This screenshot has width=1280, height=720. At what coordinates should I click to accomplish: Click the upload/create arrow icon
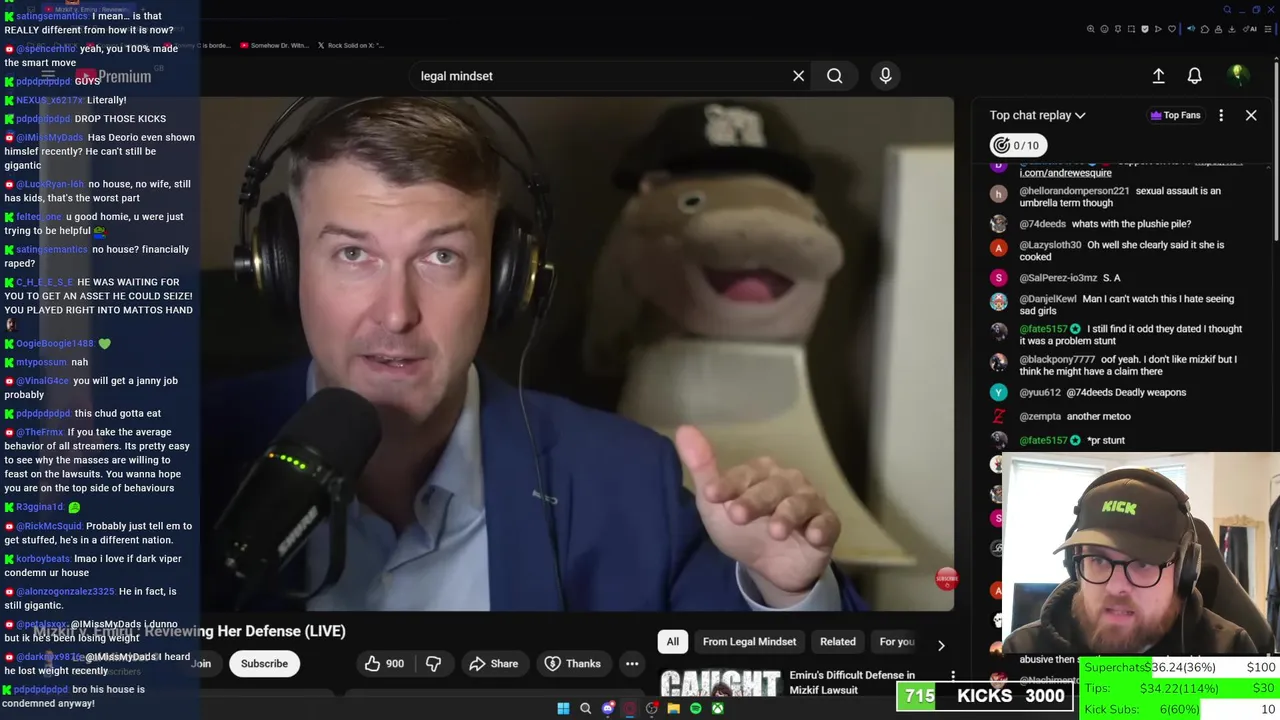1158,76
